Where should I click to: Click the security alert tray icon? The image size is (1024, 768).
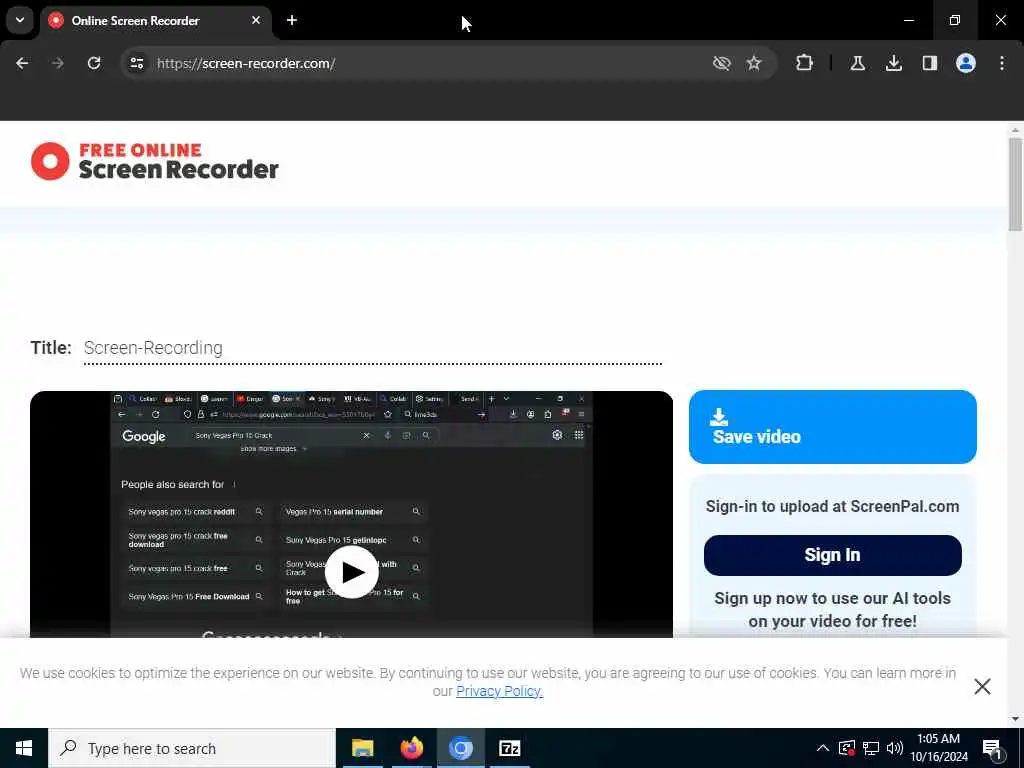[x=847, y=748]
